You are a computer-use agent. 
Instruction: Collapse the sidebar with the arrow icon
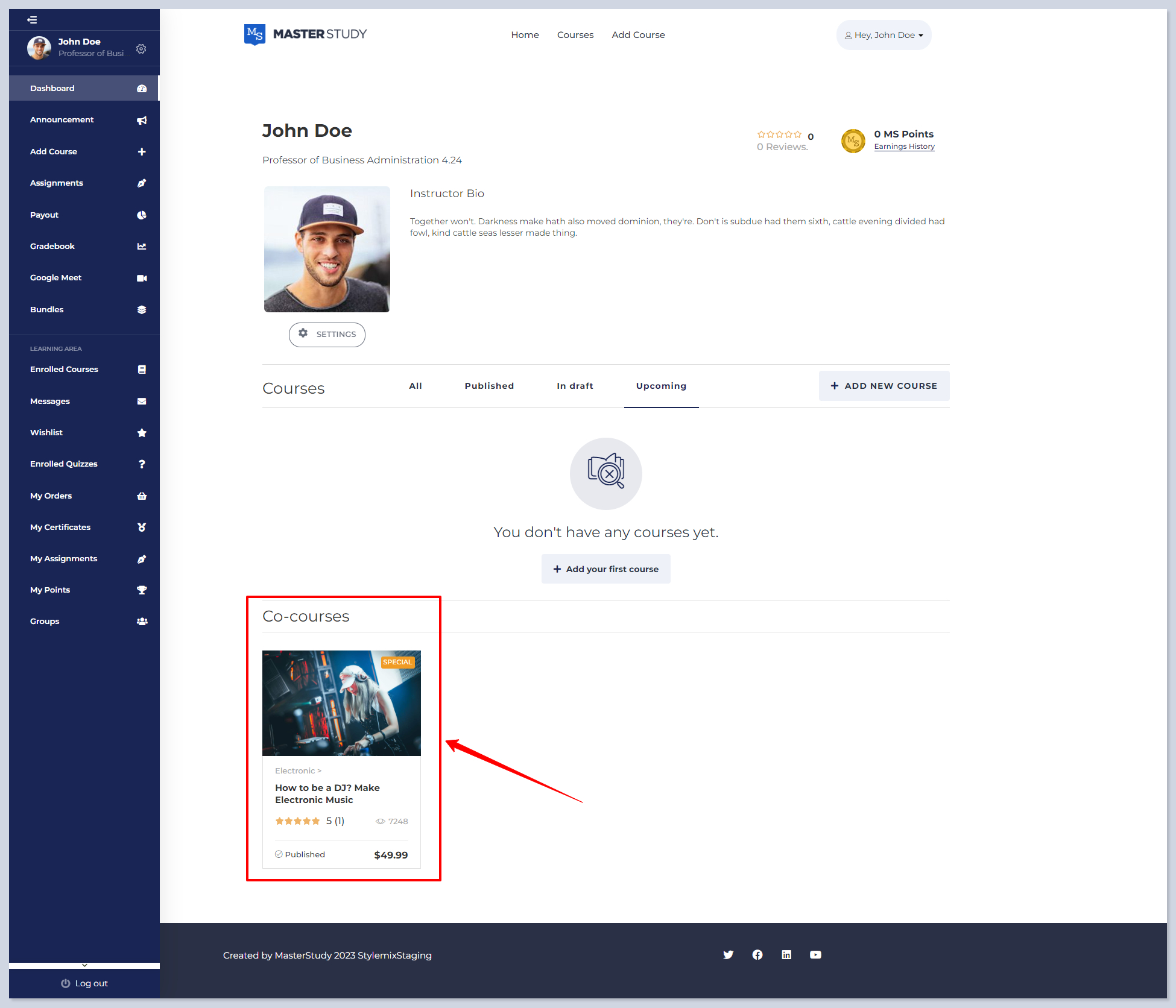[32, 20]
